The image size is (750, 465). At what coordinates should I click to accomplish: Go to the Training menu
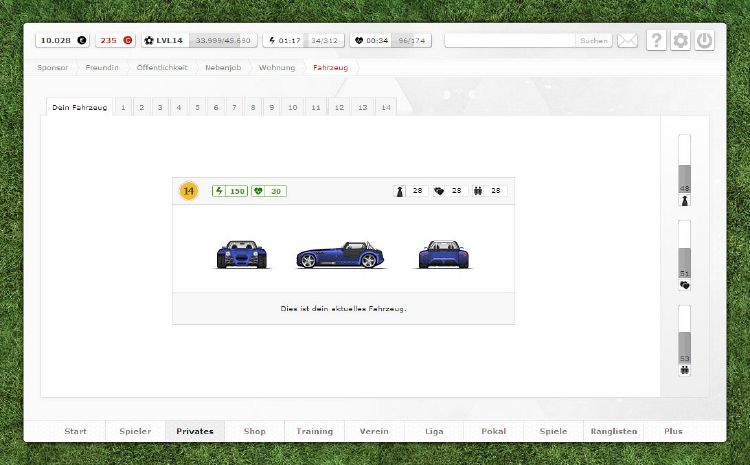point(314,431)
